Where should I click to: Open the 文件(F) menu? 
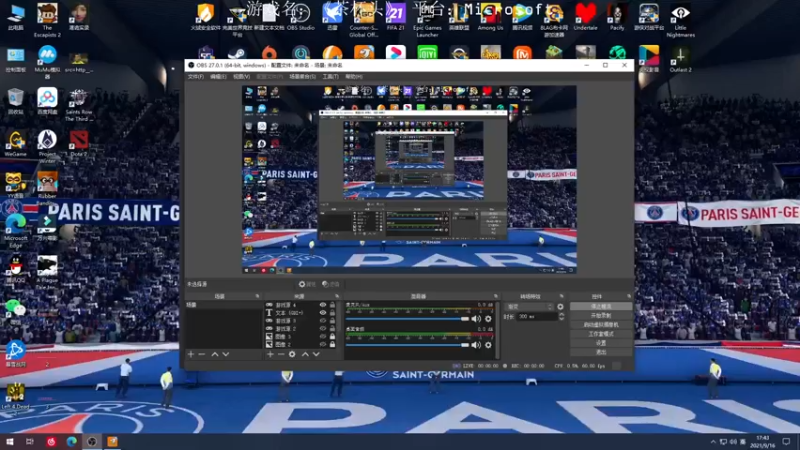click(x=195, y=77)
